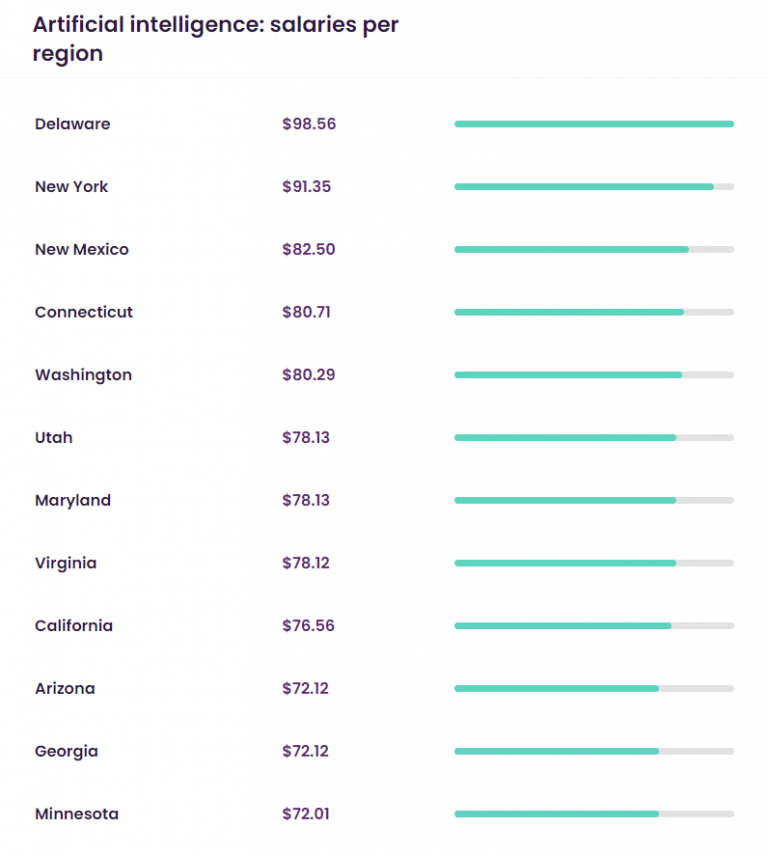Image resolution: width=768 pixels, height=855 pixels.
Task: Select the Delaware region label
Action: click(72, 124)
